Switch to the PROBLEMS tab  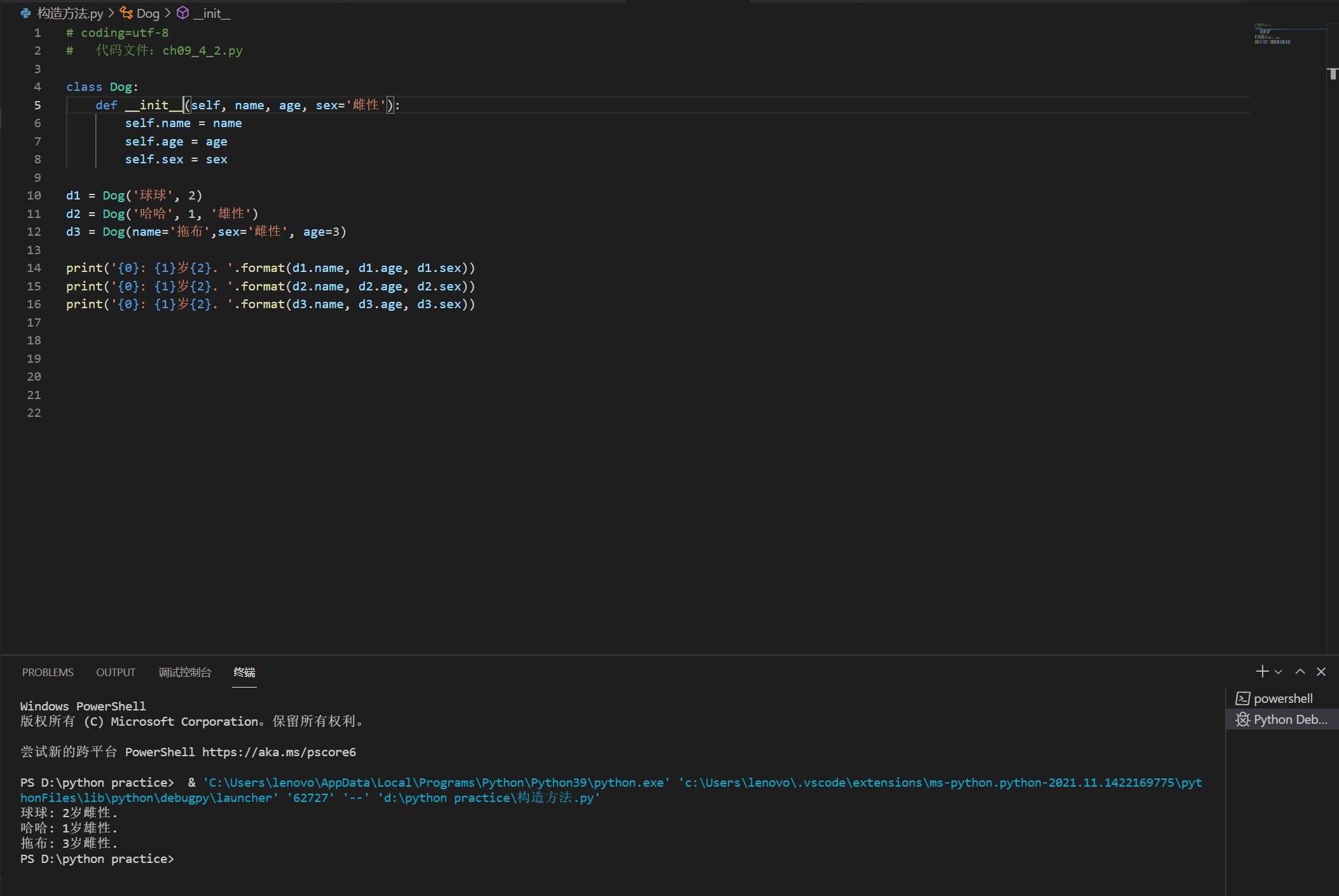pyautogui.click(x=48, y=672)
